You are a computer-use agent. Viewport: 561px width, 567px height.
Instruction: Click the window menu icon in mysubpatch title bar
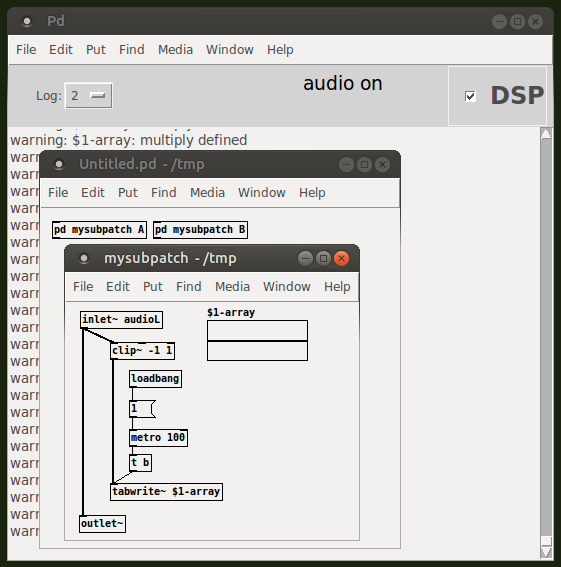coord(84,259)
